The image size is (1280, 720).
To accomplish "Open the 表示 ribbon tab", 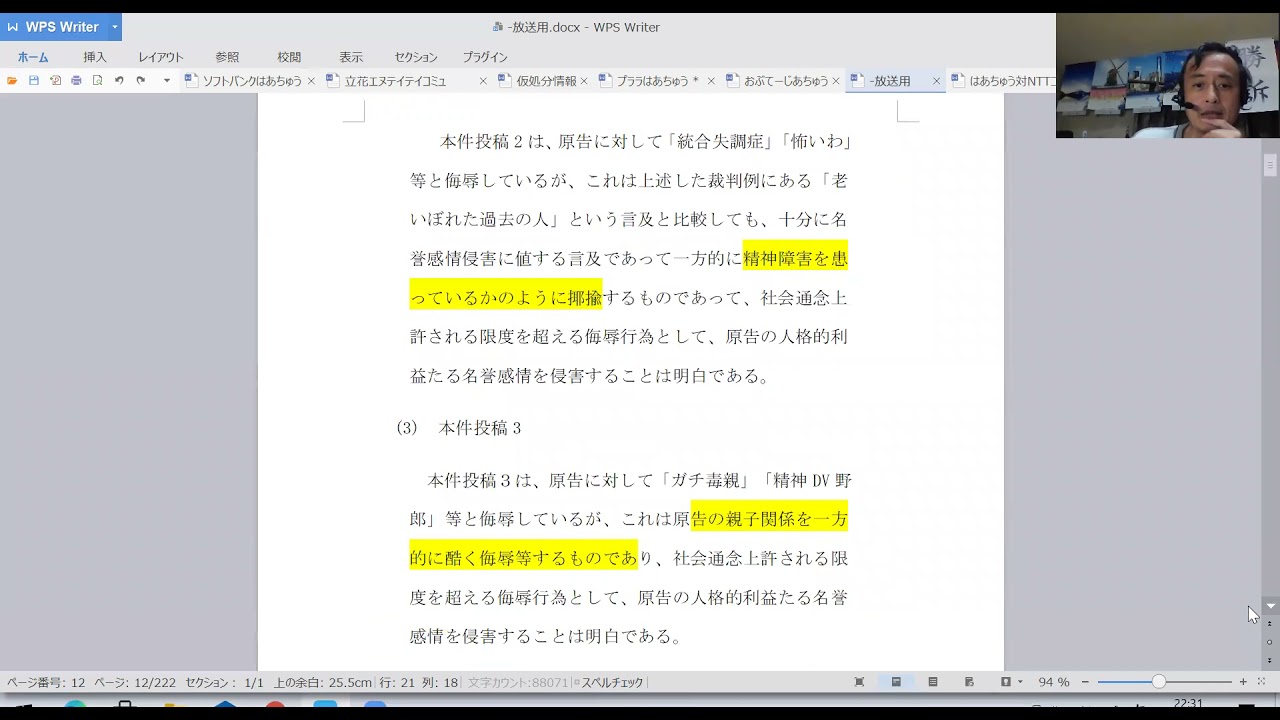I will tap(351, 57).
